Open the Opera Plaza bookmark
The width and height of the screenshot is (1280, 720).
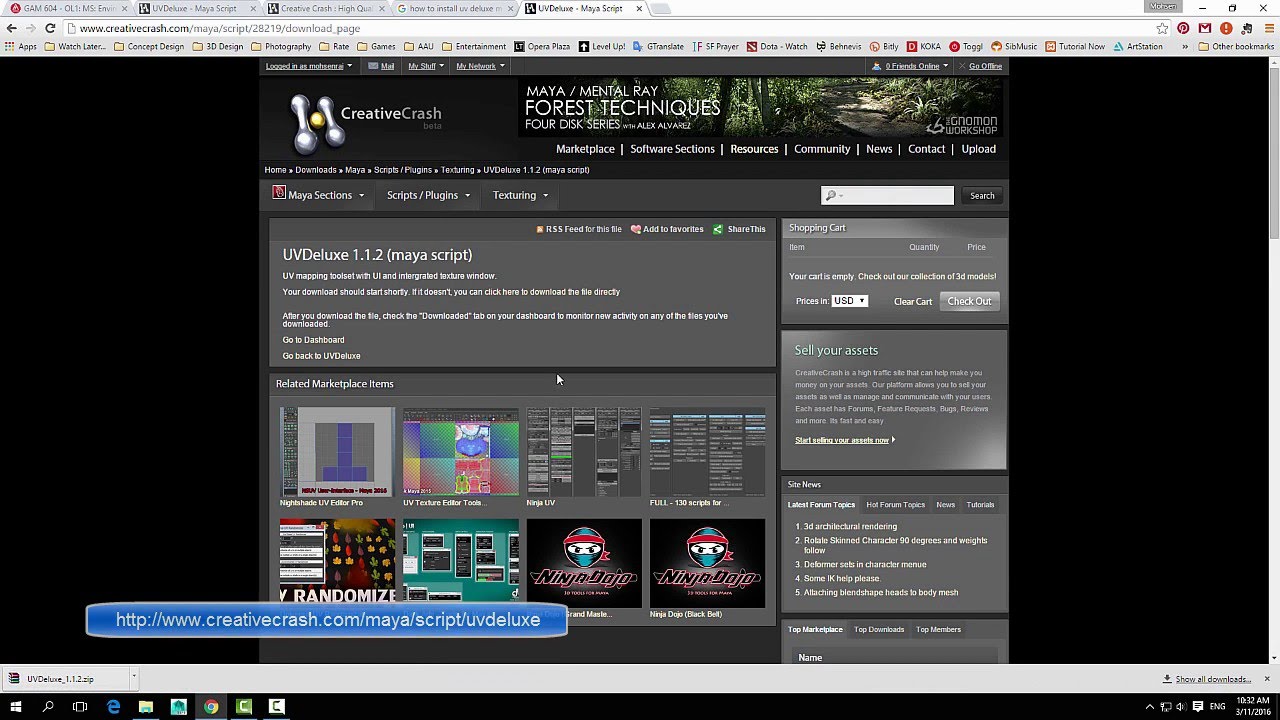tap(542, 46)
